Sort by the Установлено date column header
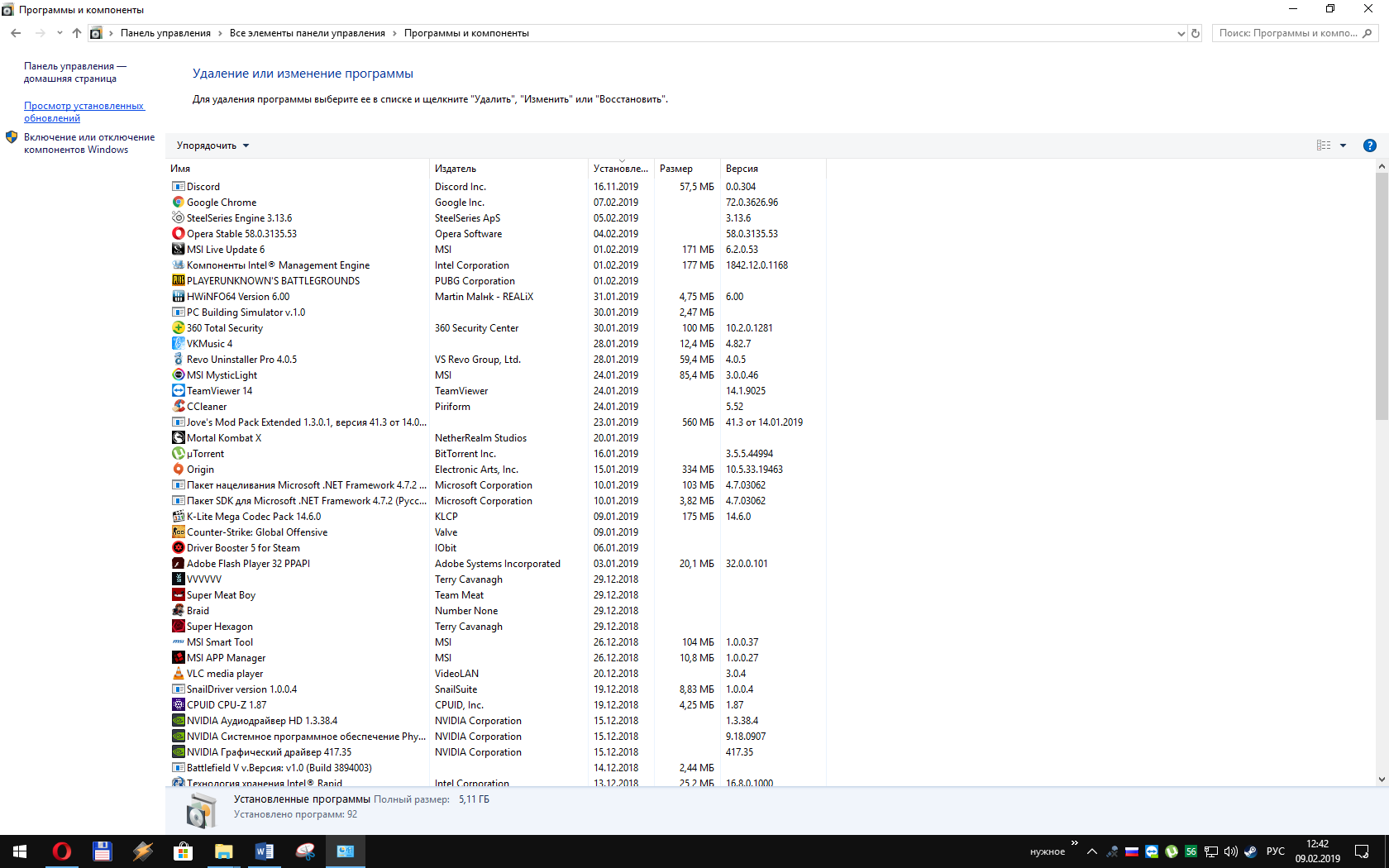 tap(621, 169)
